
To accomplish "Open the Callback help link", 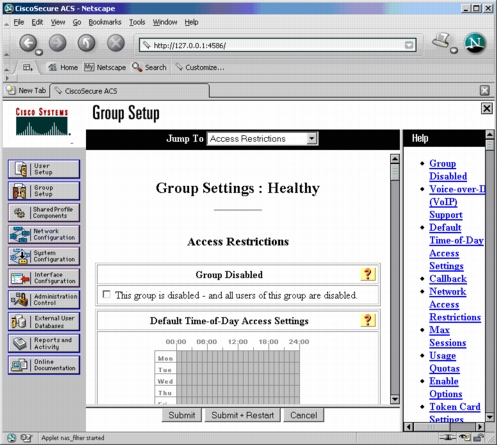I will 448,279.
